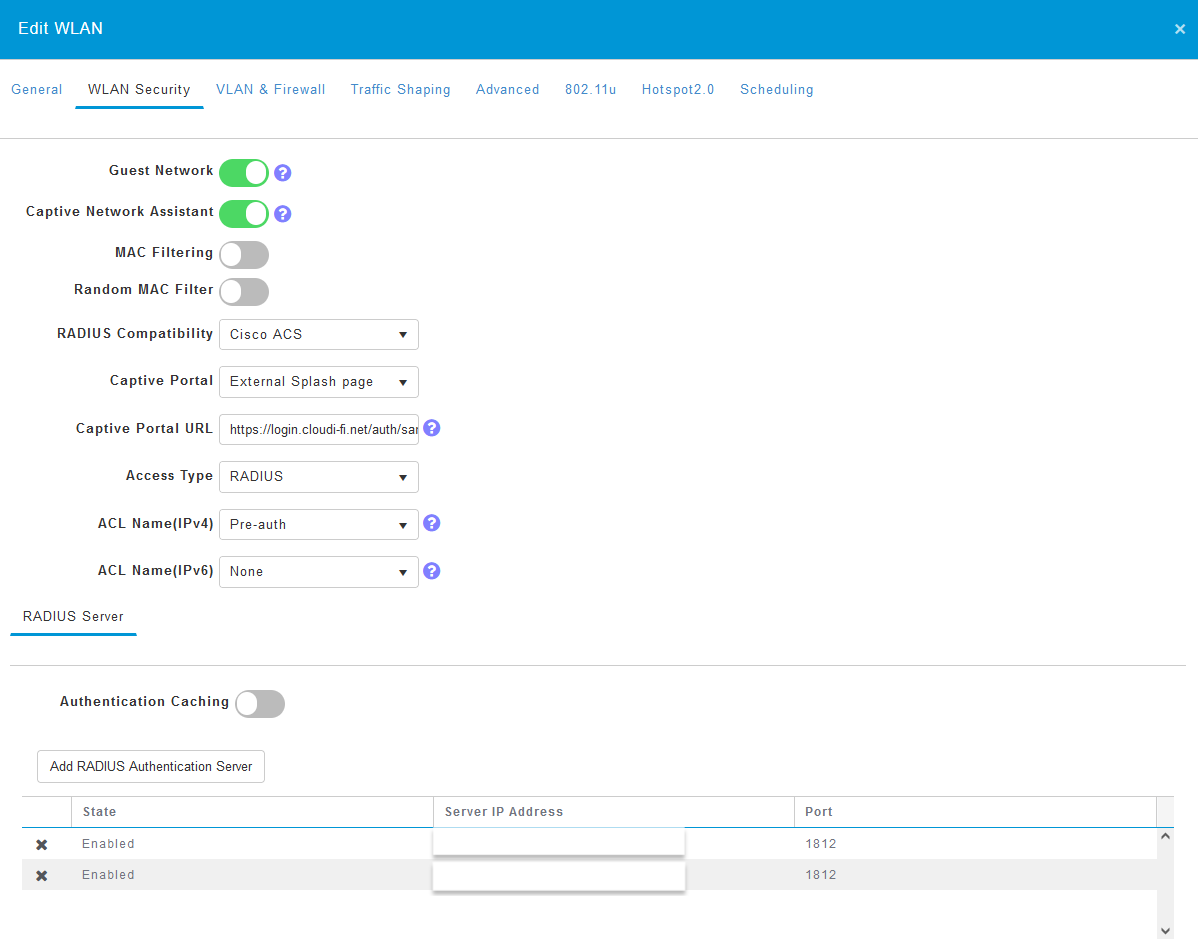Click the Captive Network Assistant help icon
This screenshot has width=1198, height=949.
pyautogui.click(x=282, y=214)
